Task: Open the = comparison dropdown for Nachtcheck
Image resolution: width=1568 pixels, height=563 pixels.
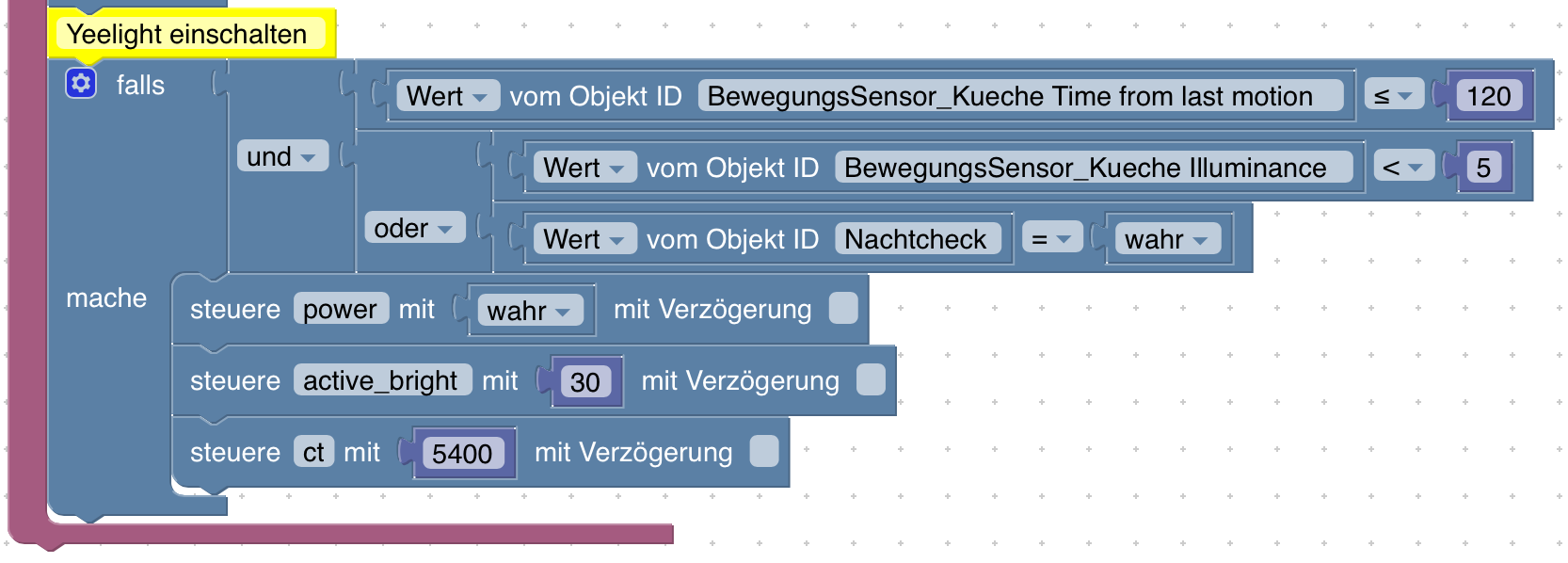Action: pyautogui.click(x=1052, y=239)
